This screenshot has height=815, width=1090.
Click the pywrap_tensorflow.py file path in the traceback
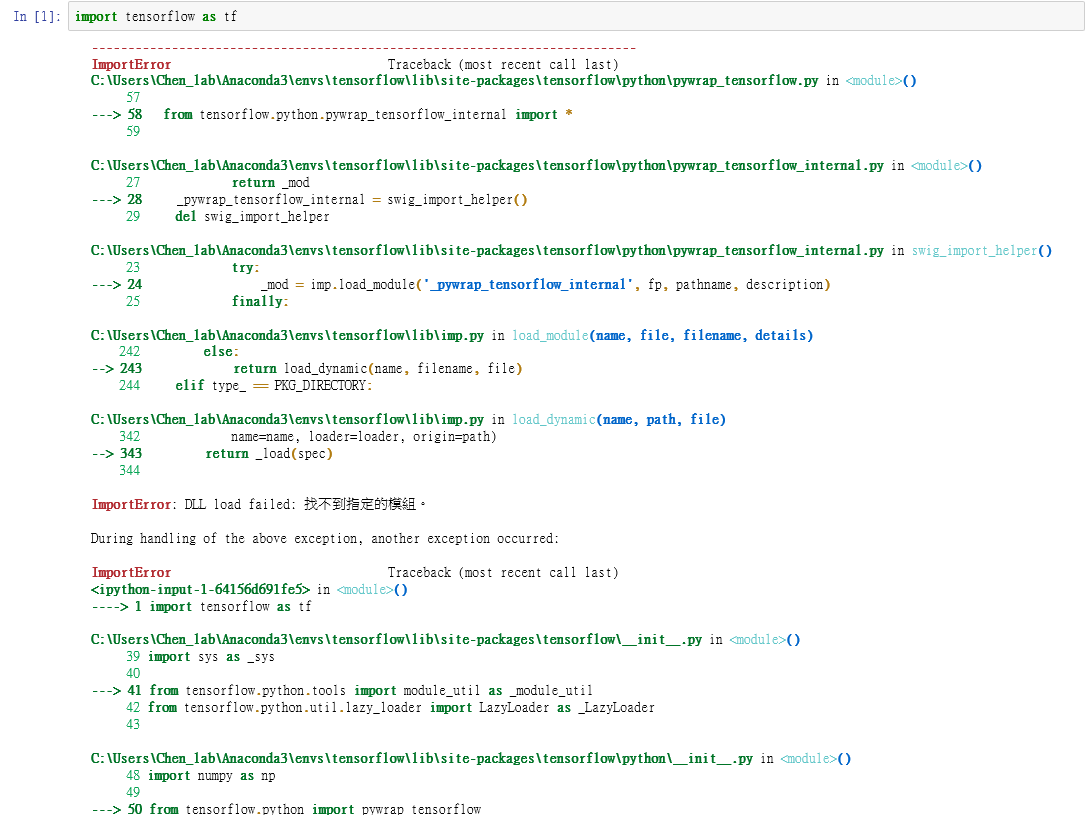[x=455, y=81]
